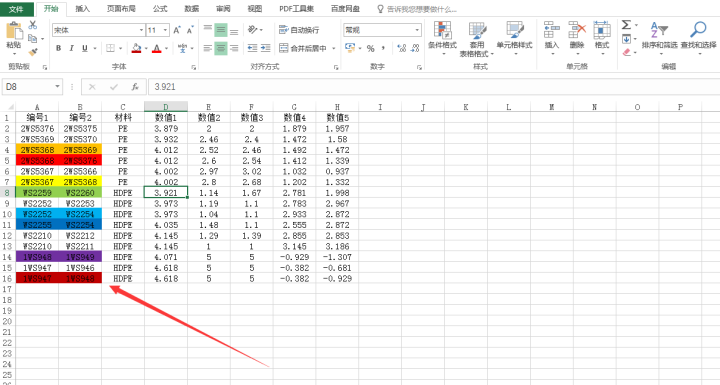This screenshot has width=720, height=385.
Task: Click the Clear eraser icon
Action: [626, 53]
